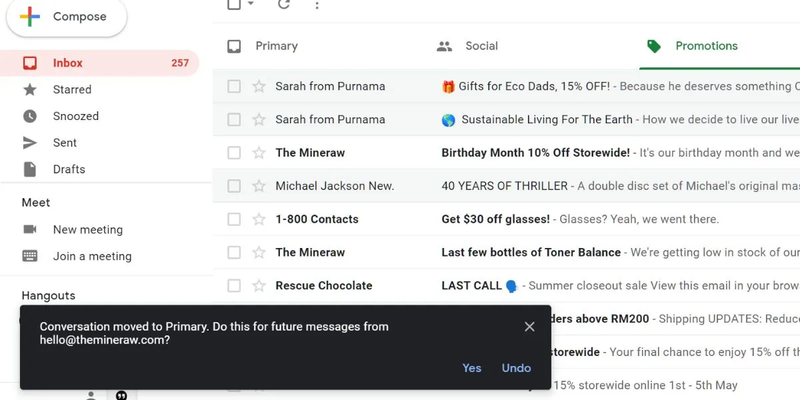
Task: Star the Rescue Chocolate email
Action: [259, 285]
